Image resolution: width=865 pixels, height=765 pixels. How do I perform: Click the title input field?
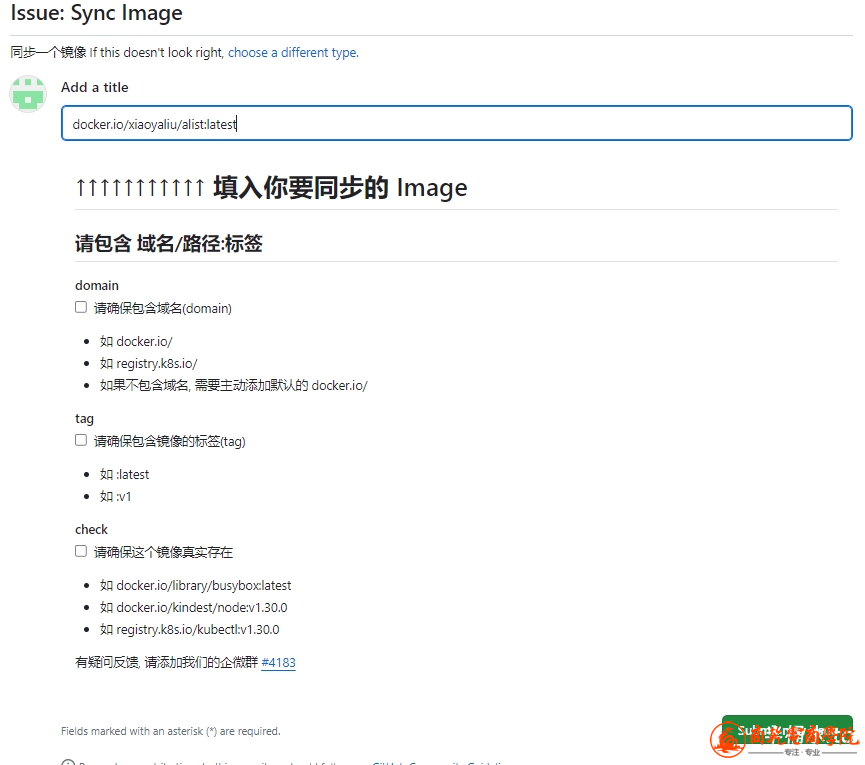[x=457, y=124]
